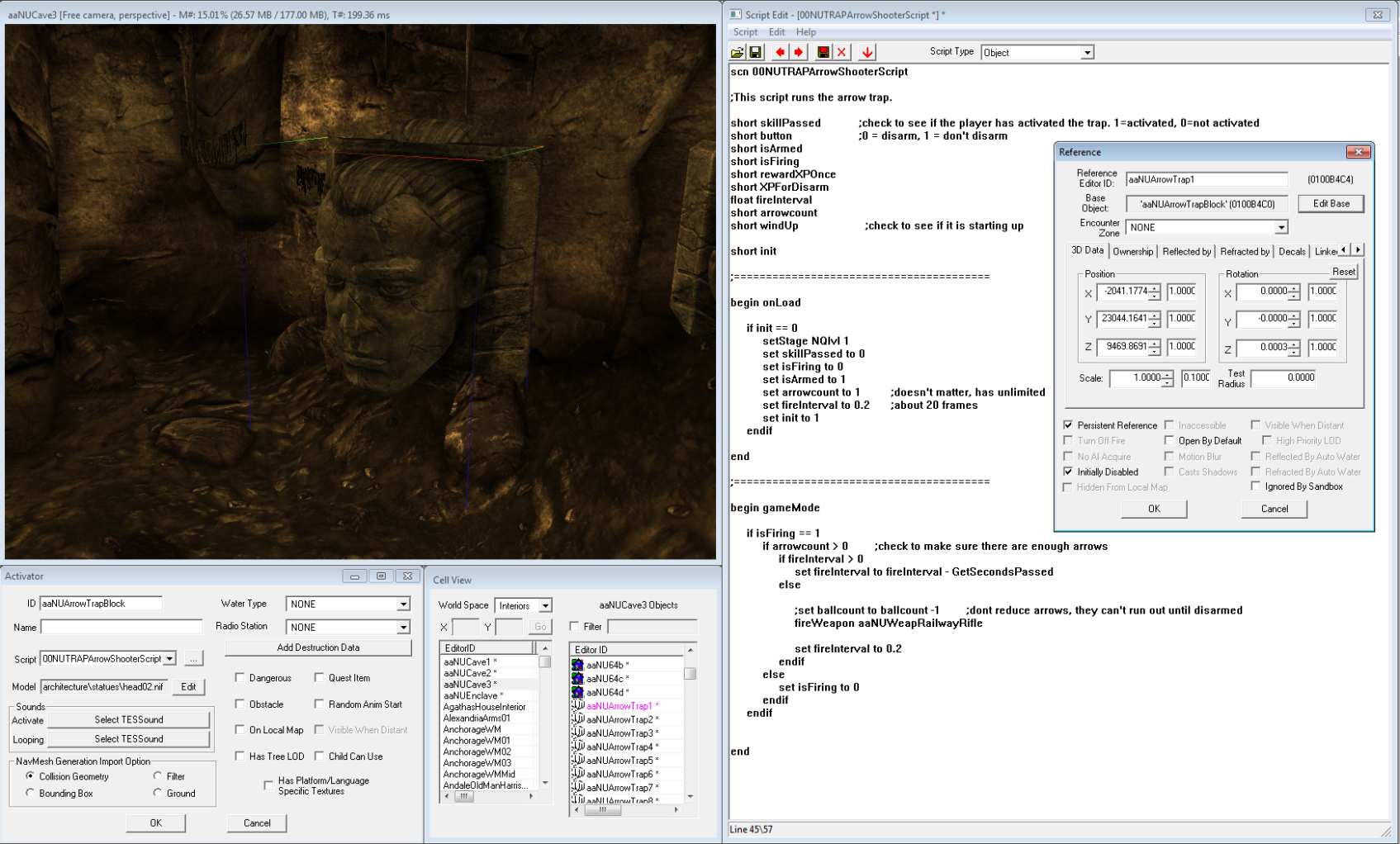This screenshot has width=1400, height=844.
Task: Open the Edit menu in Script Edit
Action: click(x=776, y=32)
